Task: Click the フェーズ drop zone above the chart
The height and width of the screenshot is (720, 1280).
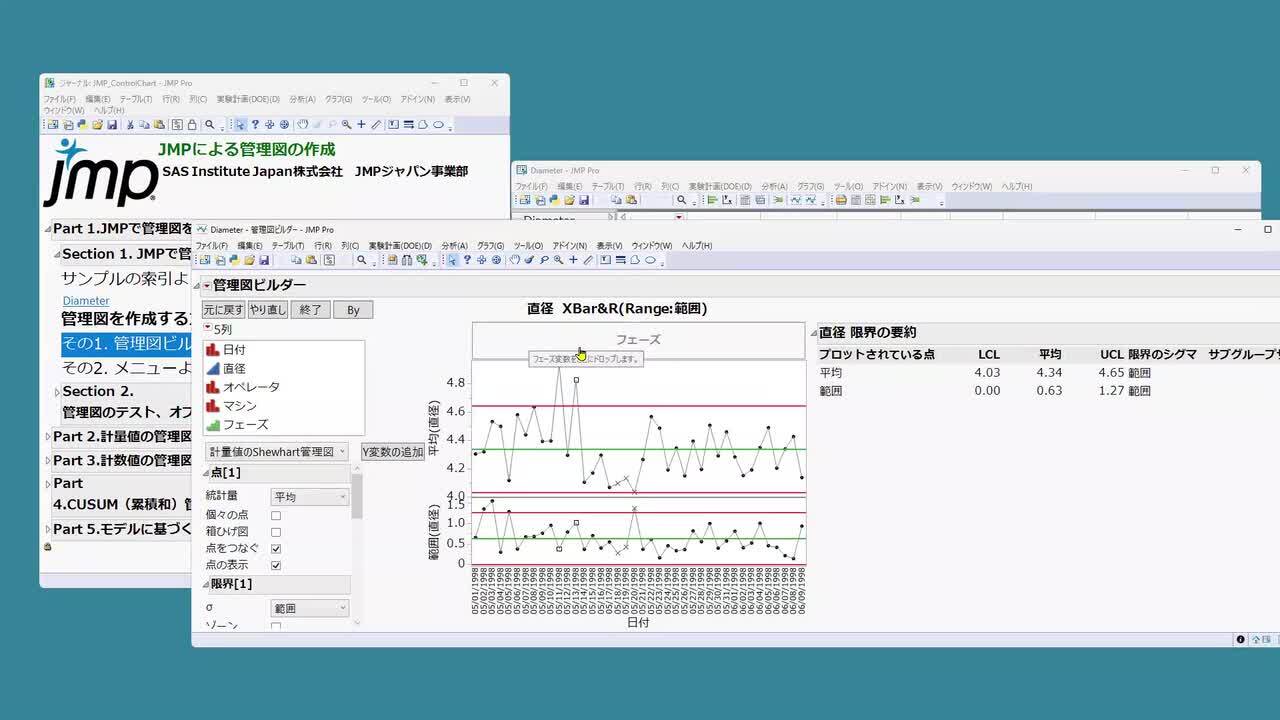Action: 638,340
